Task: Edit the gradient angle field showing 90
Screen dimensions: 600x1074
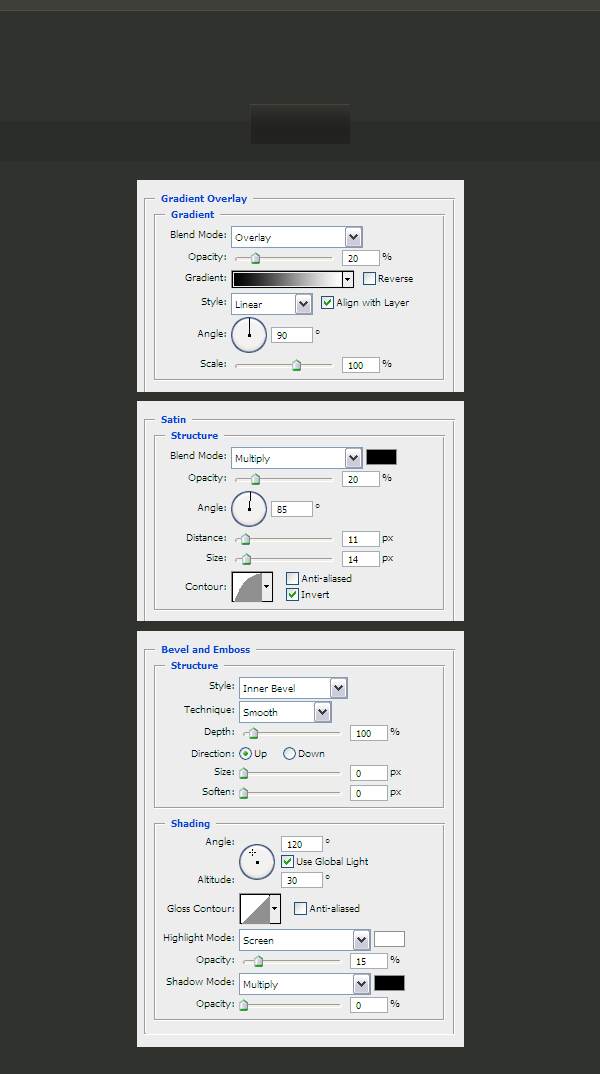Action: pos(292,335)
